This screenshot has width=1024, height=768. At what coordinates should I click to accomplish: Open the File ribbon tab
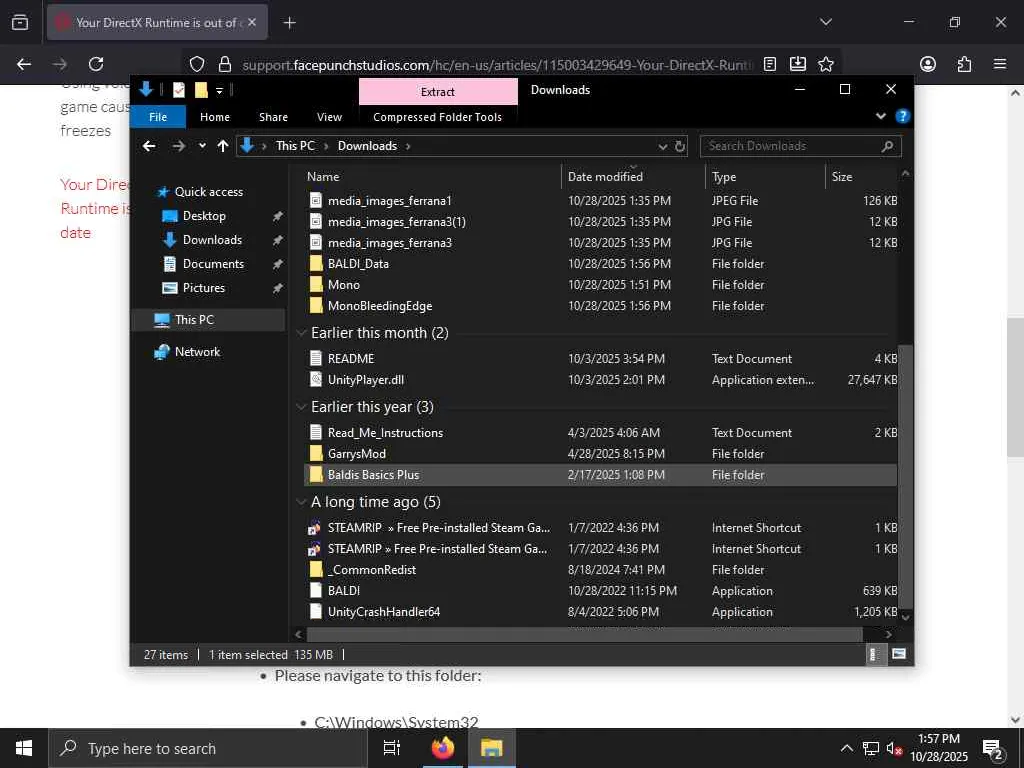pos(158,117)
